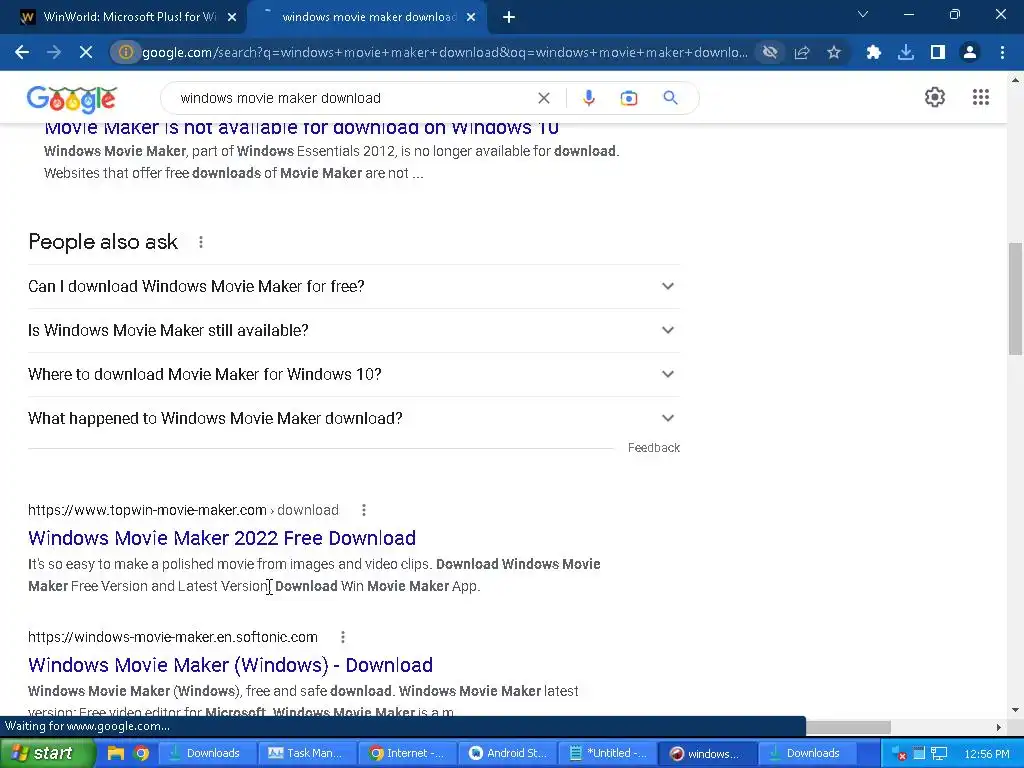Switch to WinWorld Microsoft Plus tab
Screen dimensions: 1024x768
tap(129, 17)
